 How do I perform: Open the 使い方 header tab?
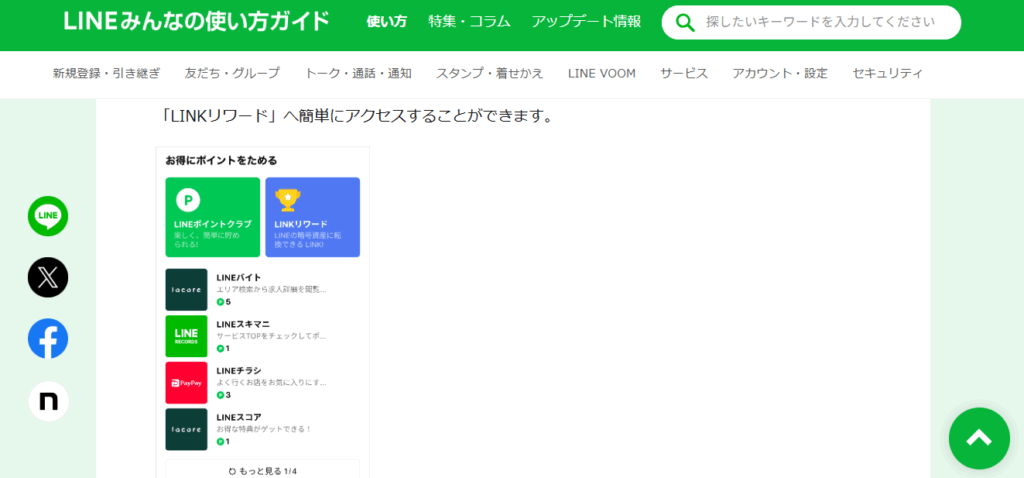click(387, 22)
